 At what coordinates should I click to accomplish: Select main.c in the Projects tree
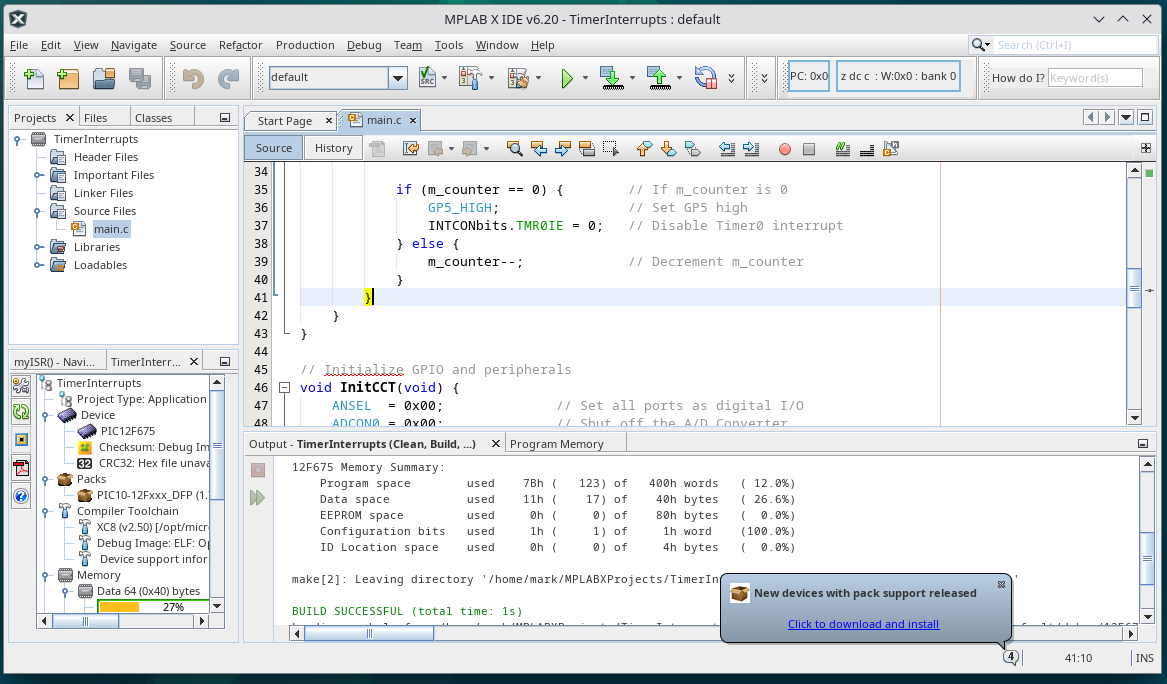tap(110, 229)
